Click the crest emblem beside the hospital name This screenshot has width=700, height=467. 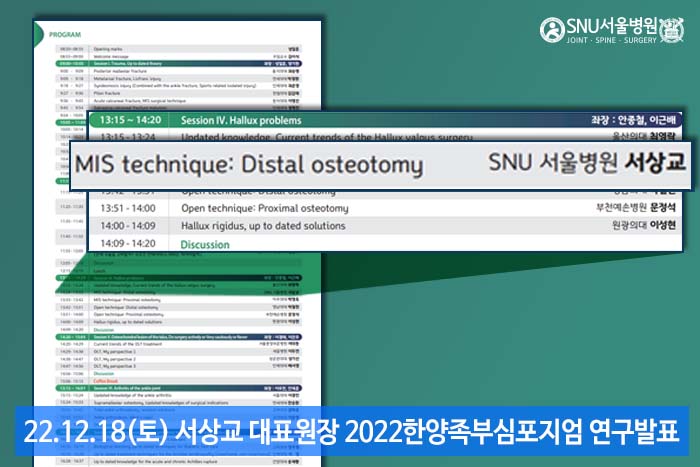click(x=671, y=30)
